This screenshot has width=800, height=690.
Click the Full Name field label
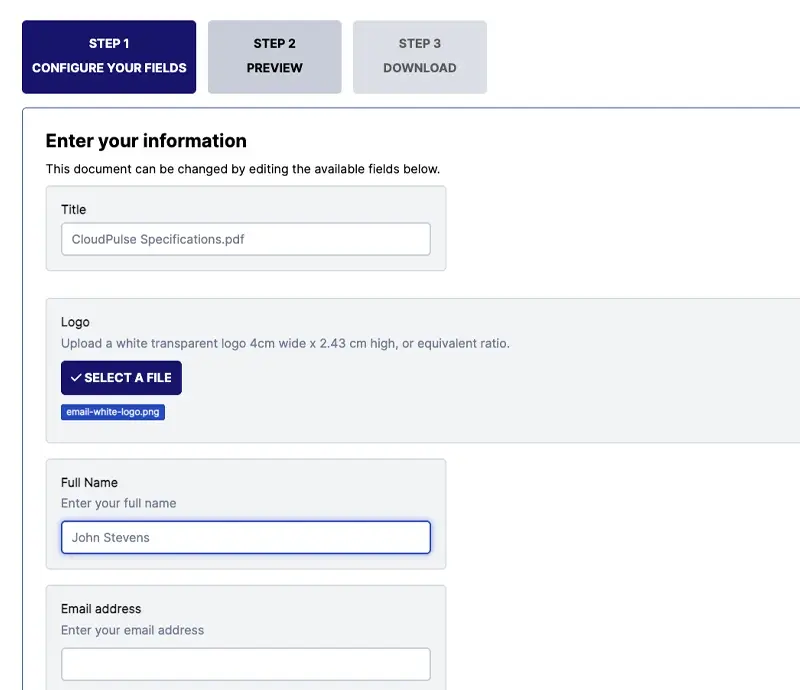coord(90,482)
